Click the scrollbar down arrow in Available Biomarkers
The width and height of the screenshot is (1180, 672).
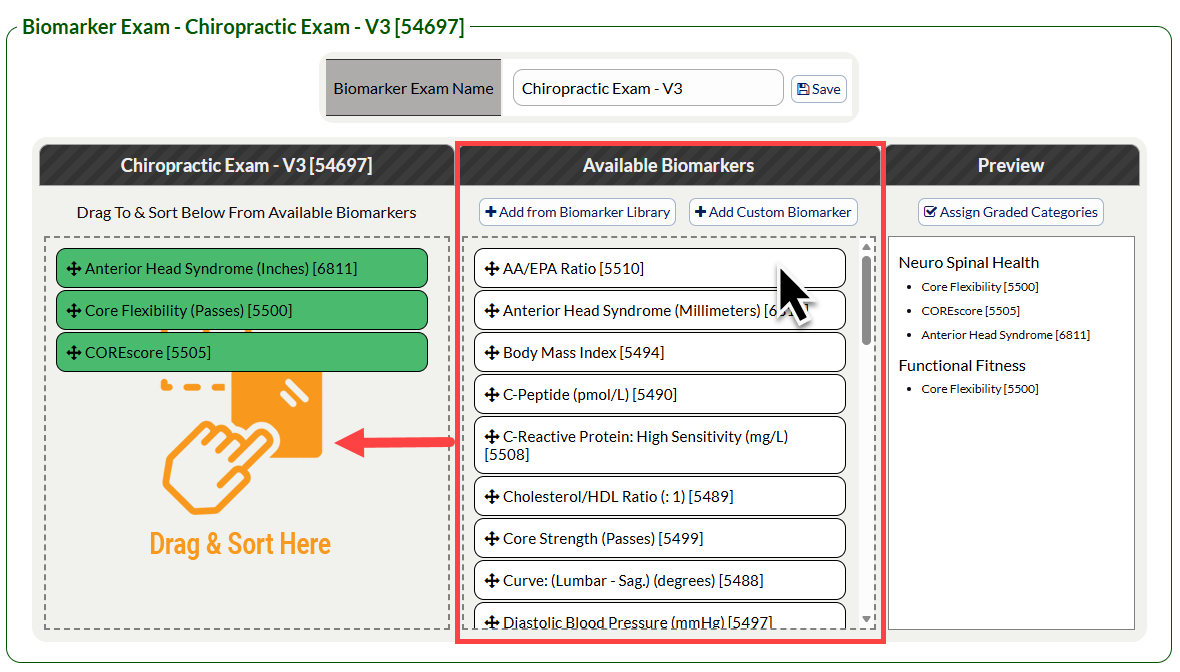[x=866, y=619]
